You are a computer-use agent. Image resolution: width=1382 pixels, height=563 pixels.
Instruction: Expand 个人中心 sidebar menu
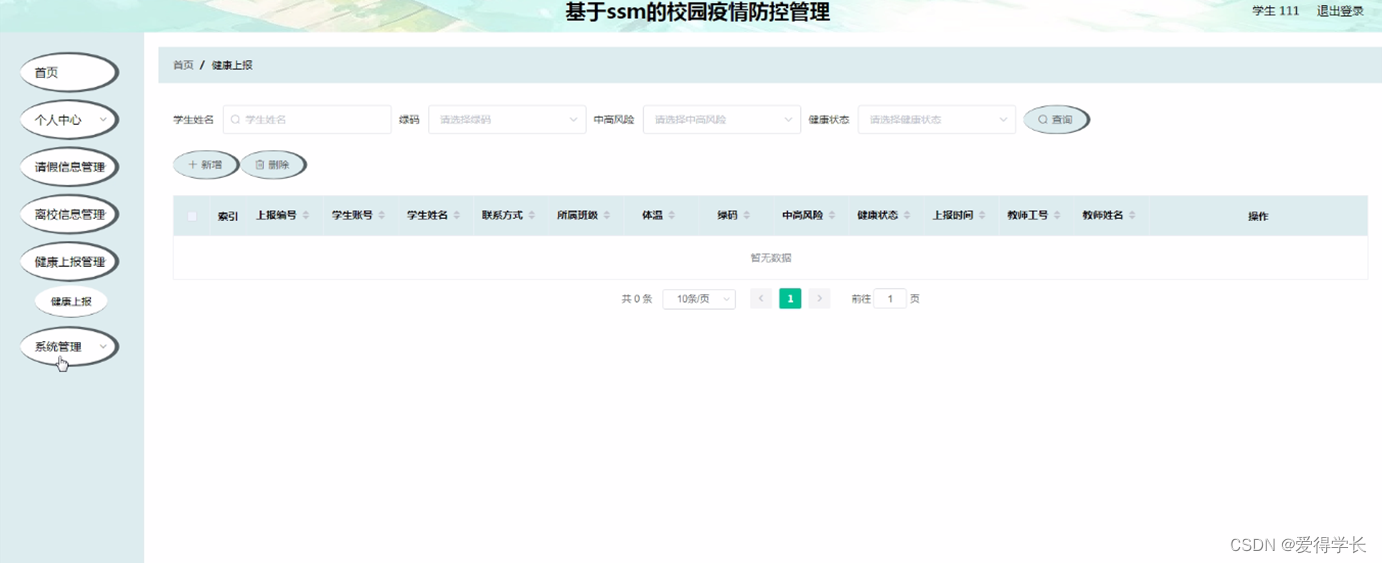[x=69, y=120]
